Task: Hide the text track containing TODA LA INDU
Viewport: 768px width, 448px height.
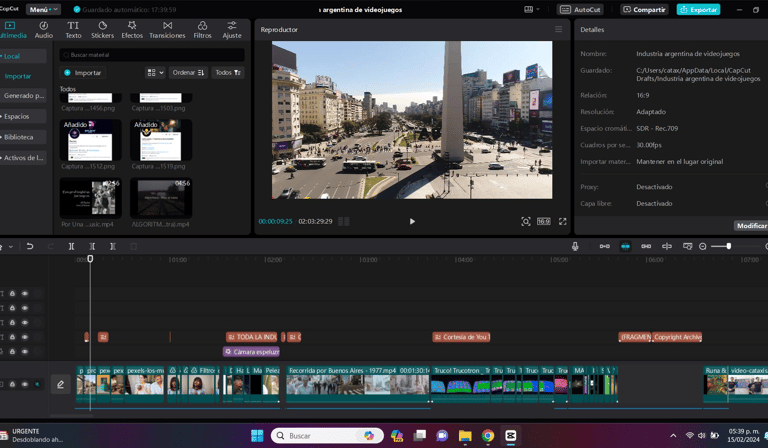Action: point(24,337)
